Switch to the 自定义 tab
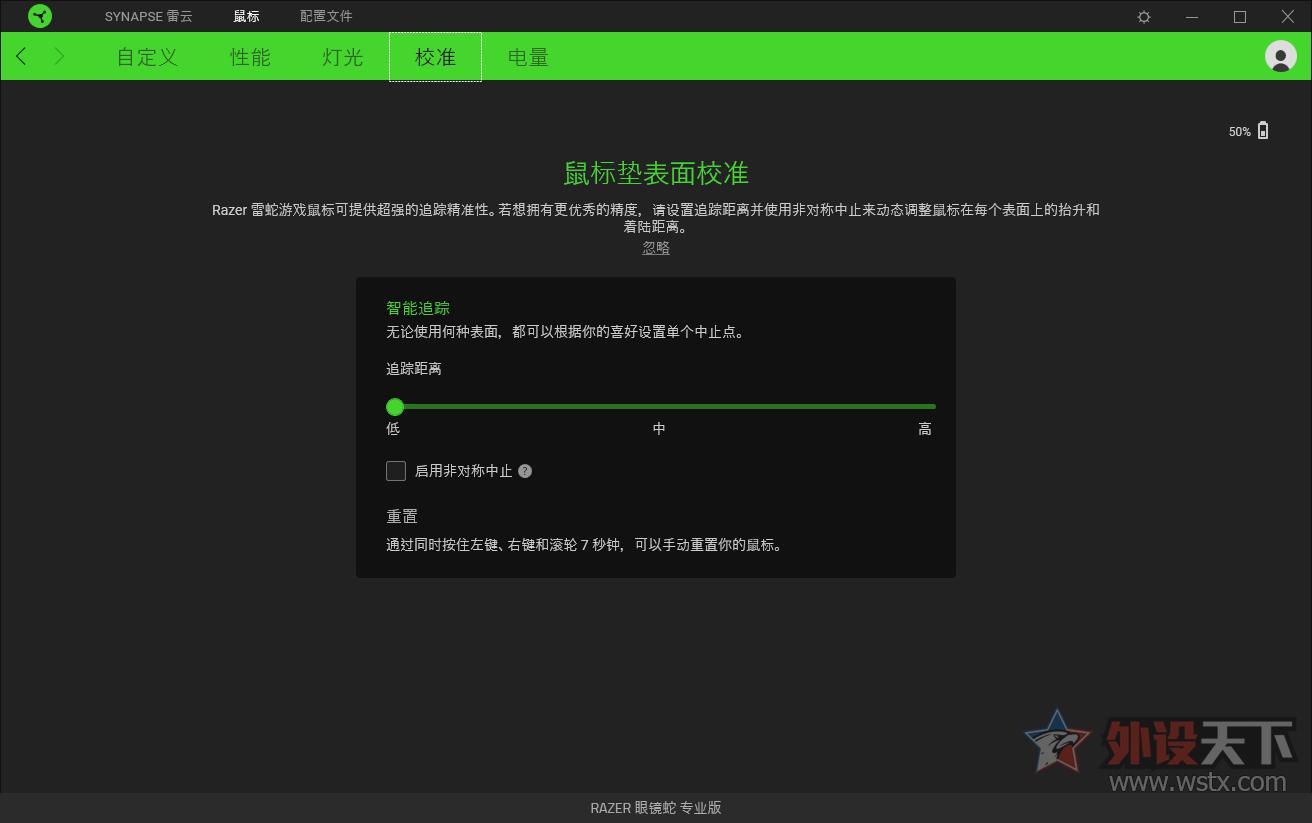 147,57
